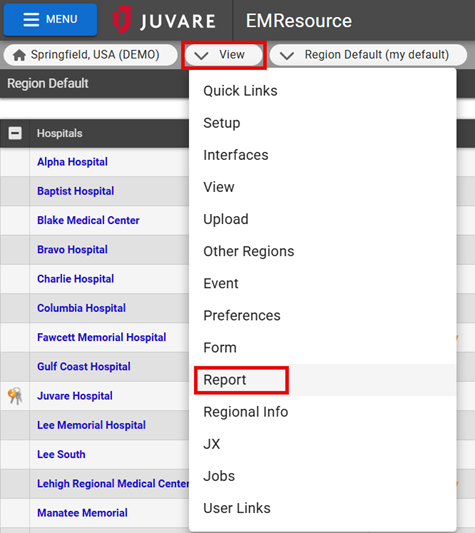Click the Fawcett Memorial Hospital link

click(x=102, y=337)
